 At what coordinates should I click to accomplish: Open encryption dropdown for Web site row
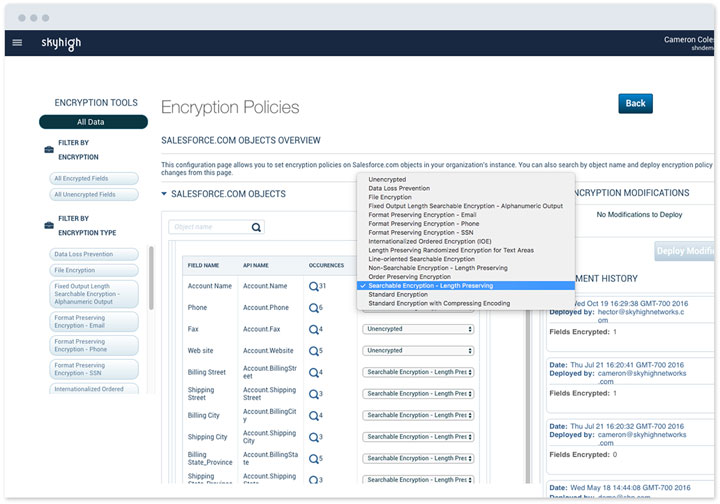418,351
